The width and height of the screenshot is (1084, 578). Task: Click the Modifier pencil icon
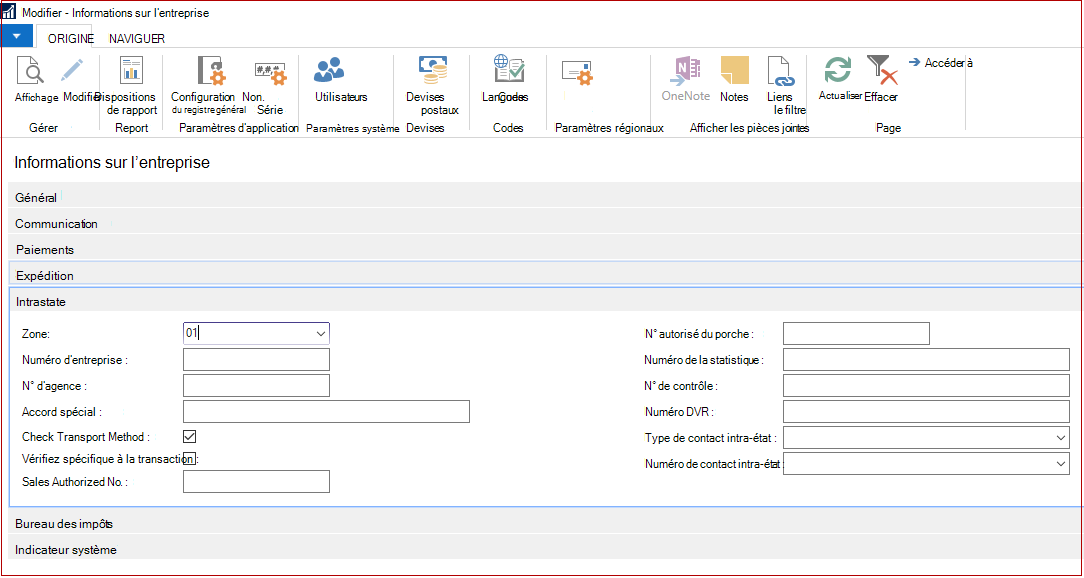pos(71,71)
